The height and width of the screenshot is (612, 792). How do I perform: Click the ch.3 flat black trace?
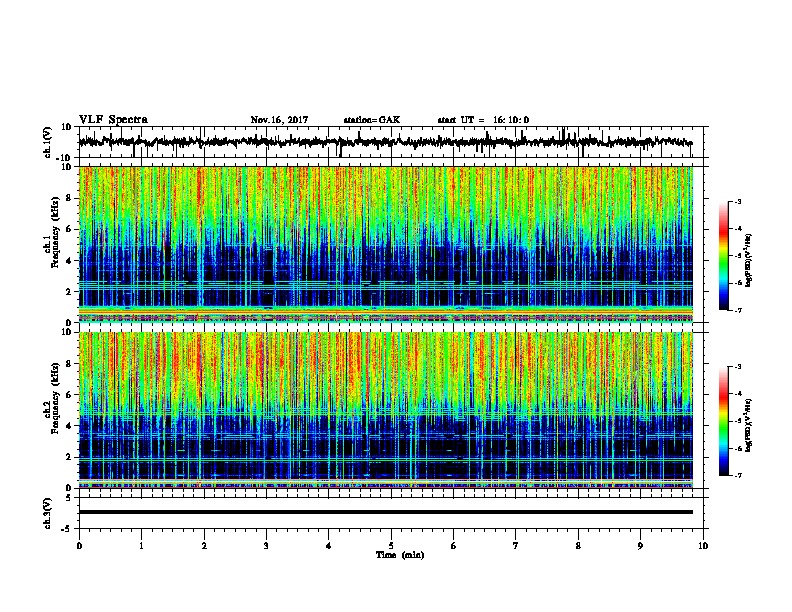[385, 512]
